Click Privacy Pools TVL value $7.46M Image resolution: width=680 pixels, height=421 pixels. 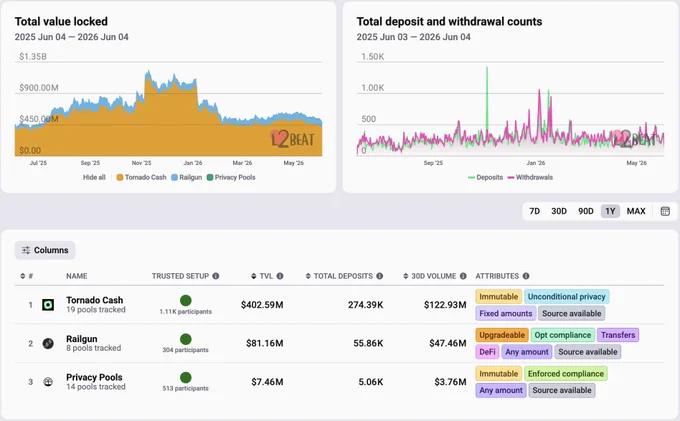pyautogui.click(x=267, y=382)
